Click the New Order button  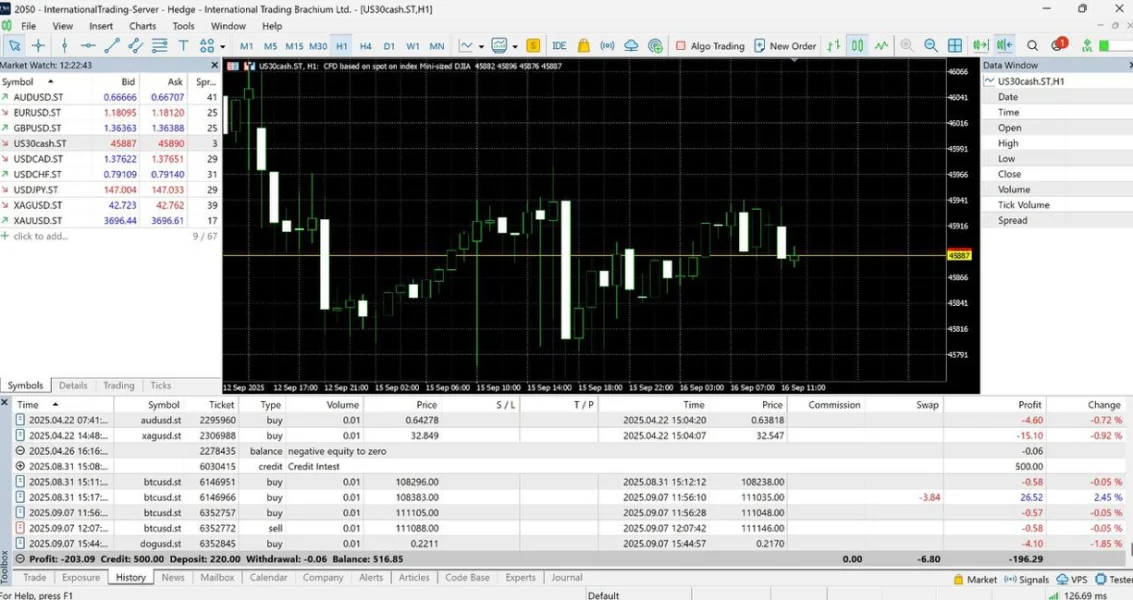(x=785, y=46)
